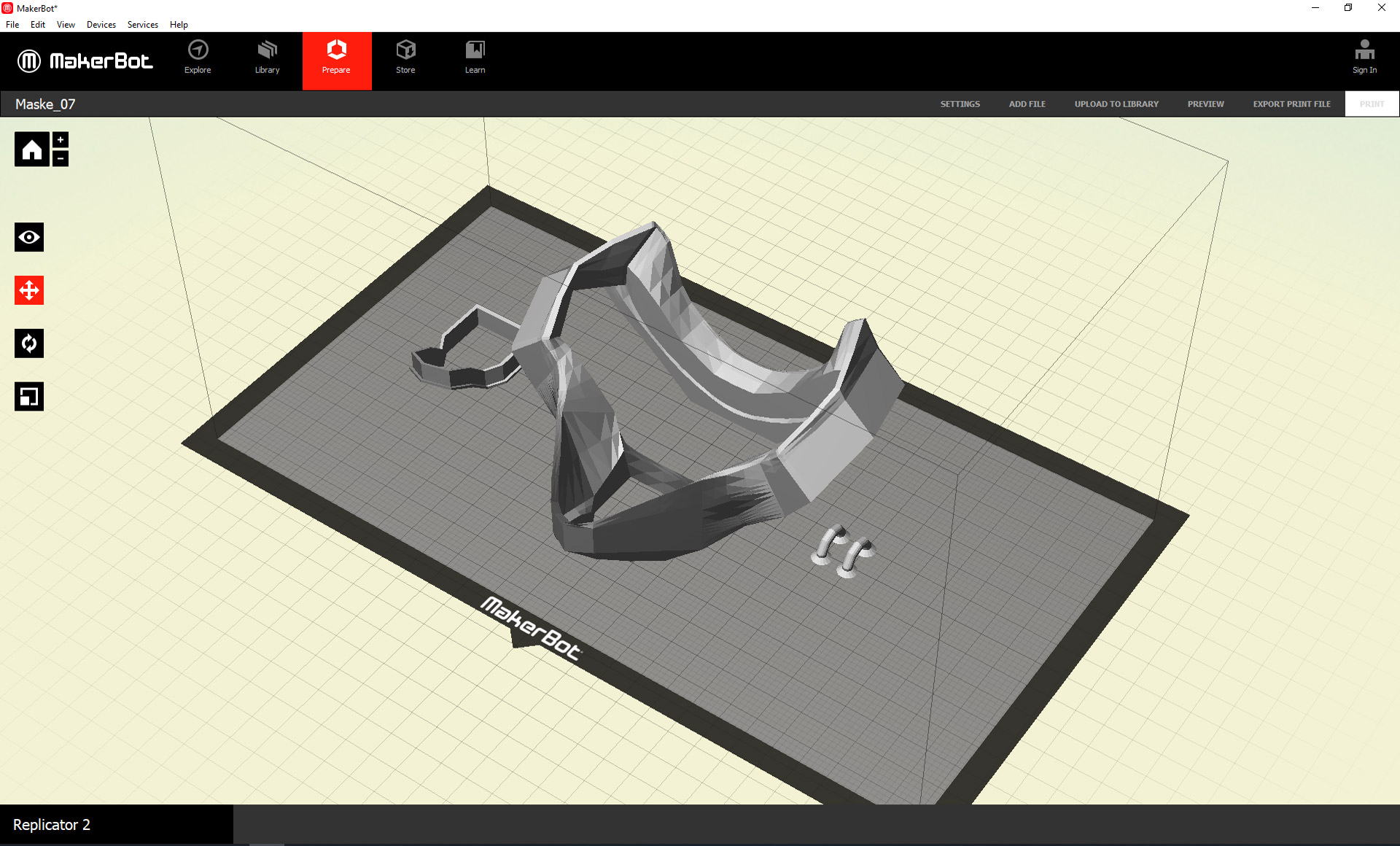
Task: Select the Turn (rotate) tool
Action: pos(29,344)
